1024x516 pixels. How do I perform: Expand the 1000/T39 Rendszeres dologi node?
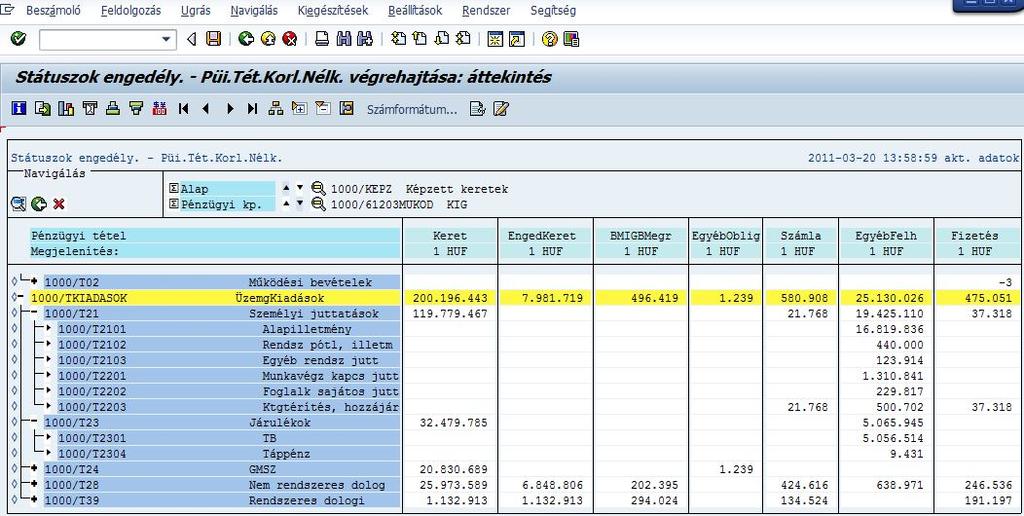(x=34, y=500)
